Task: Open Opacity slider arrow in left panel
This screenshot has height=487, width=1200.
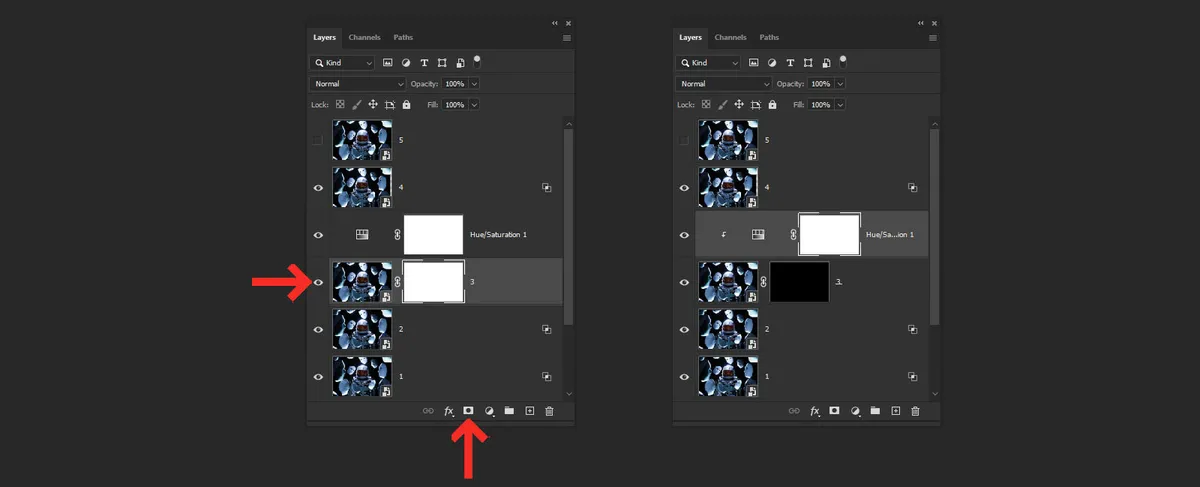Action: 474,84
